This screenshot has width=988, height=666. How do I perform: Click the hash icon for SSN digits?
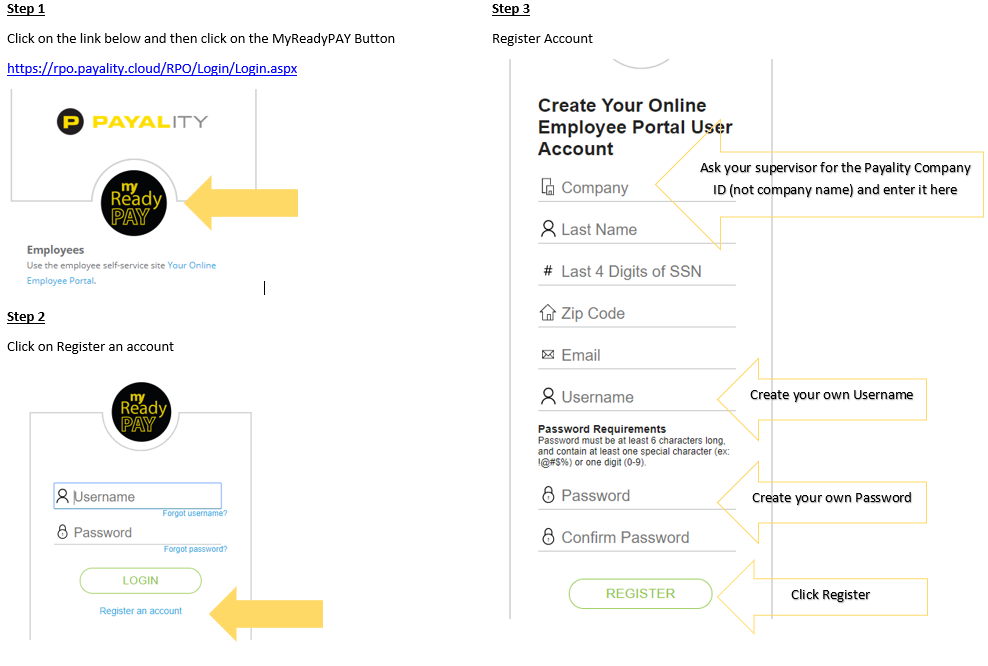pos(548,271)
